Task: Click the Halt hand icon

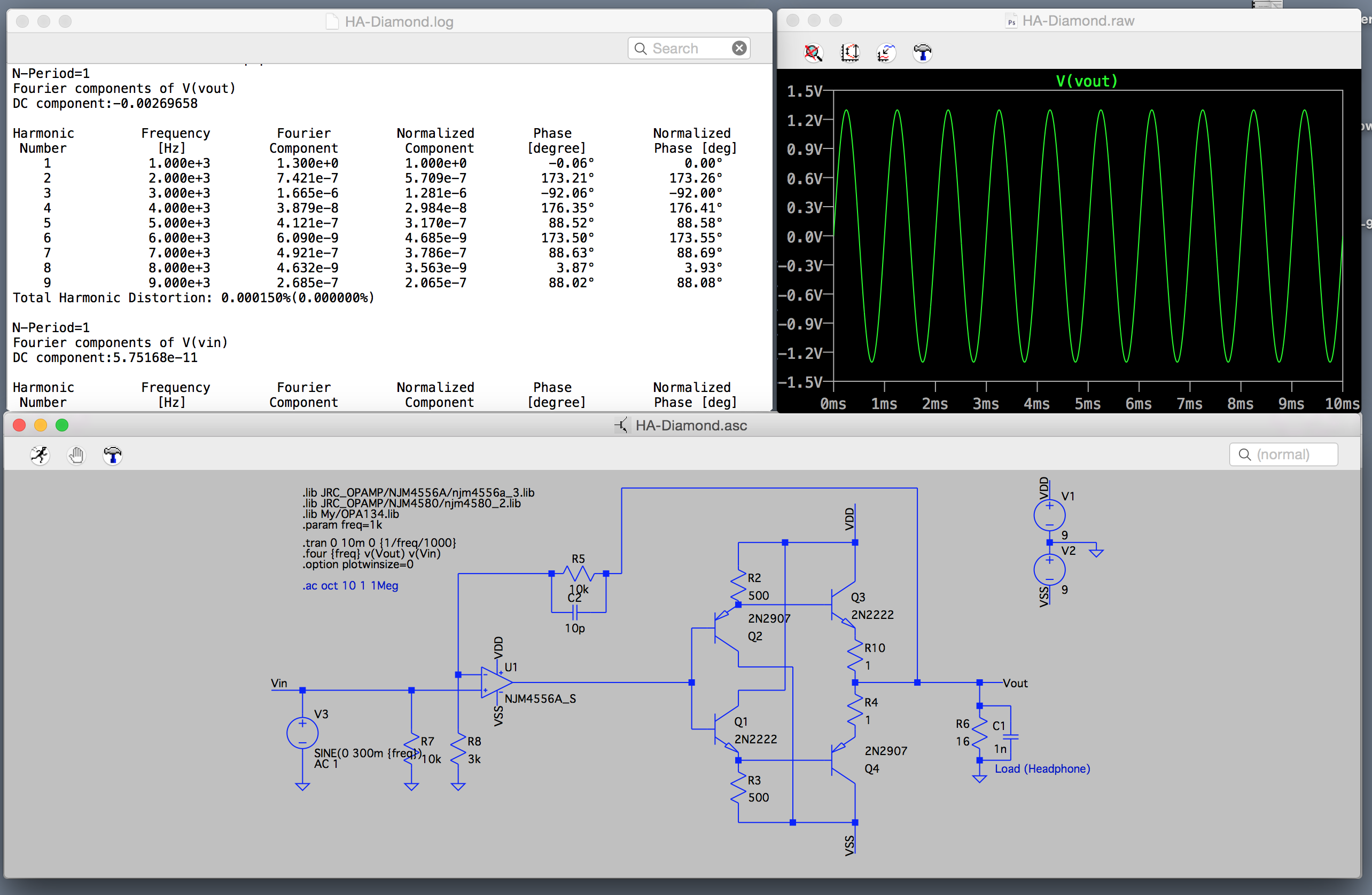Action: (76, 456)
